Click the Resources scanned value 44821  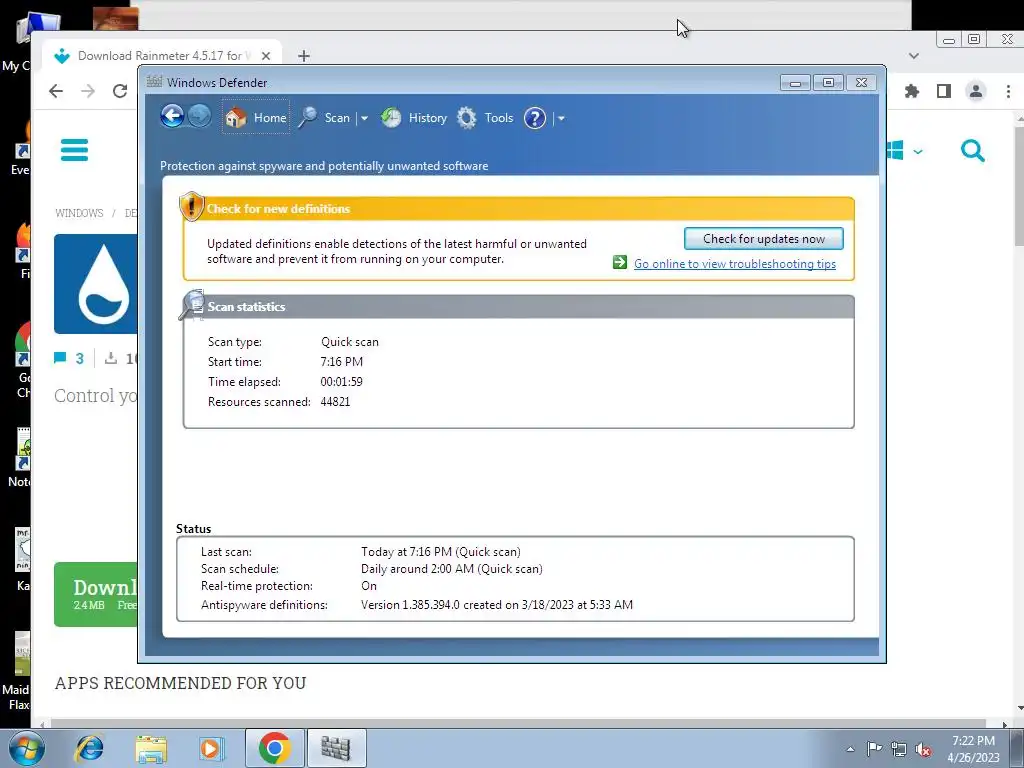pyautogui.click(x=335, y=402)
